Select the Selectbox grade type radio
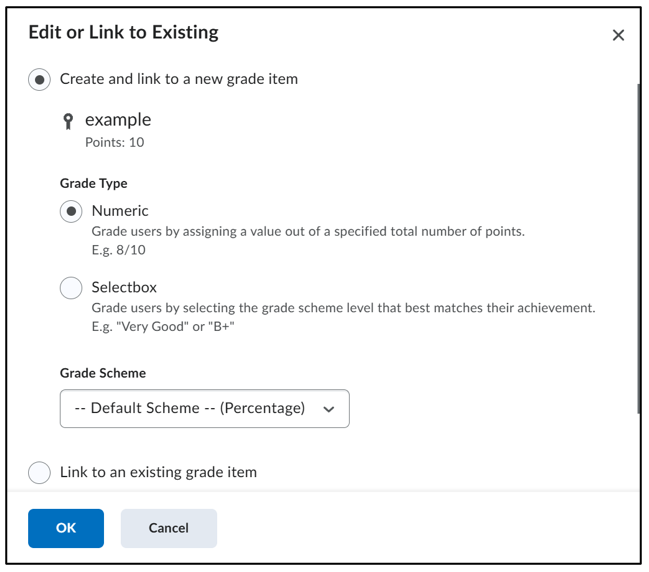 (x=71, y=288)
